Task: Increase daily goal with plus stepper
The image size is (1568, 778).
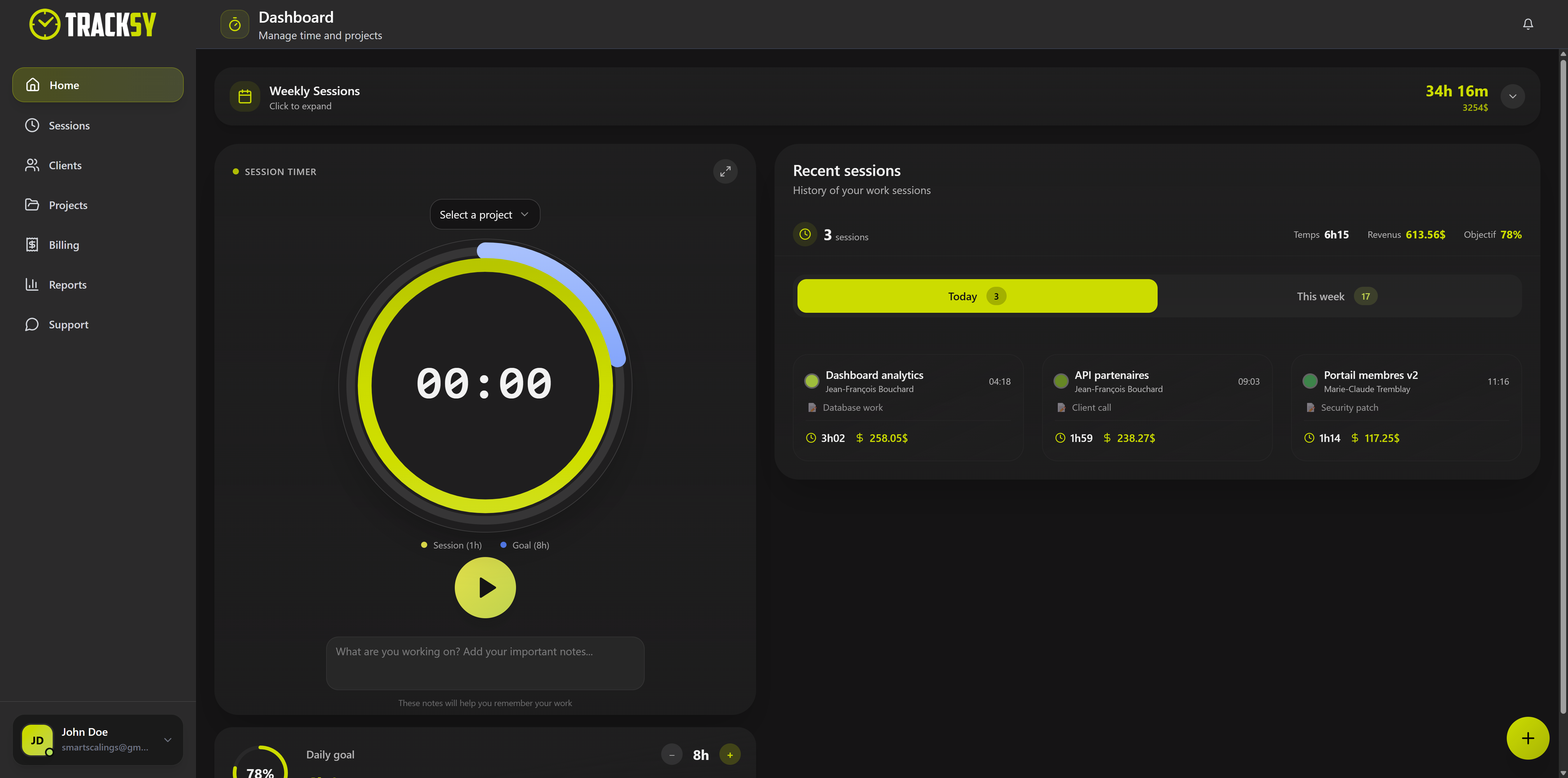Action: 730,755
